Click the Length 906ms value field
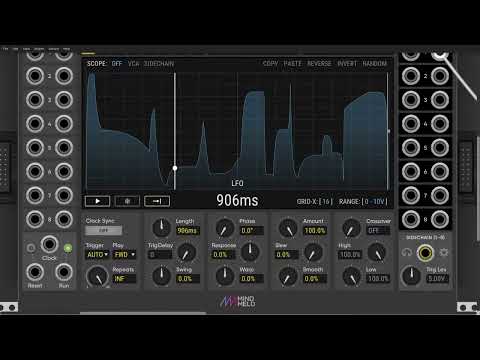This screenshot has width=480, height=360. point(188,231)
